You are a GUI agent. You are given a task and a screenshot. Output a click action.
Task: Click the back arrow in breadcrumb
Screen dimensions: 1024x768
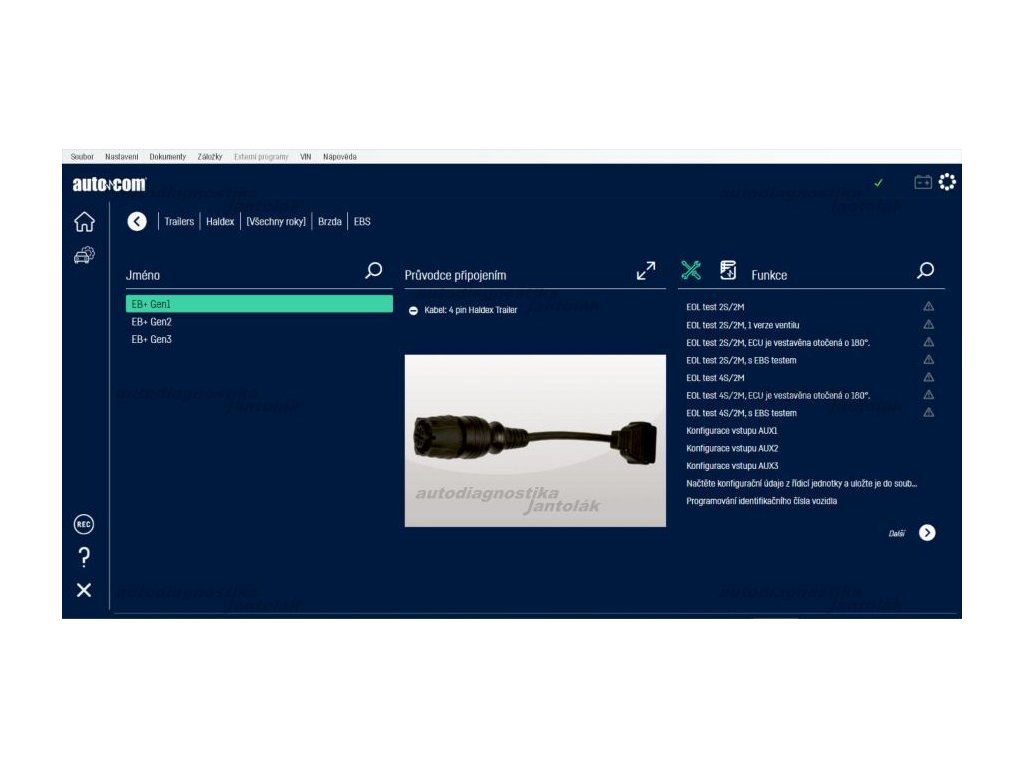tap(136, 221)
